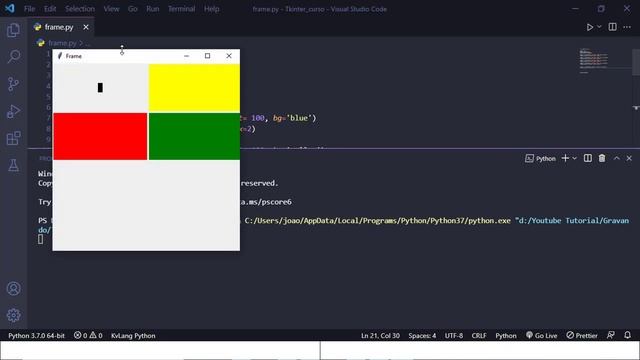Open the new terminal launch profile dropdown
Screen dimensions: 640x360
click(574, 158)
